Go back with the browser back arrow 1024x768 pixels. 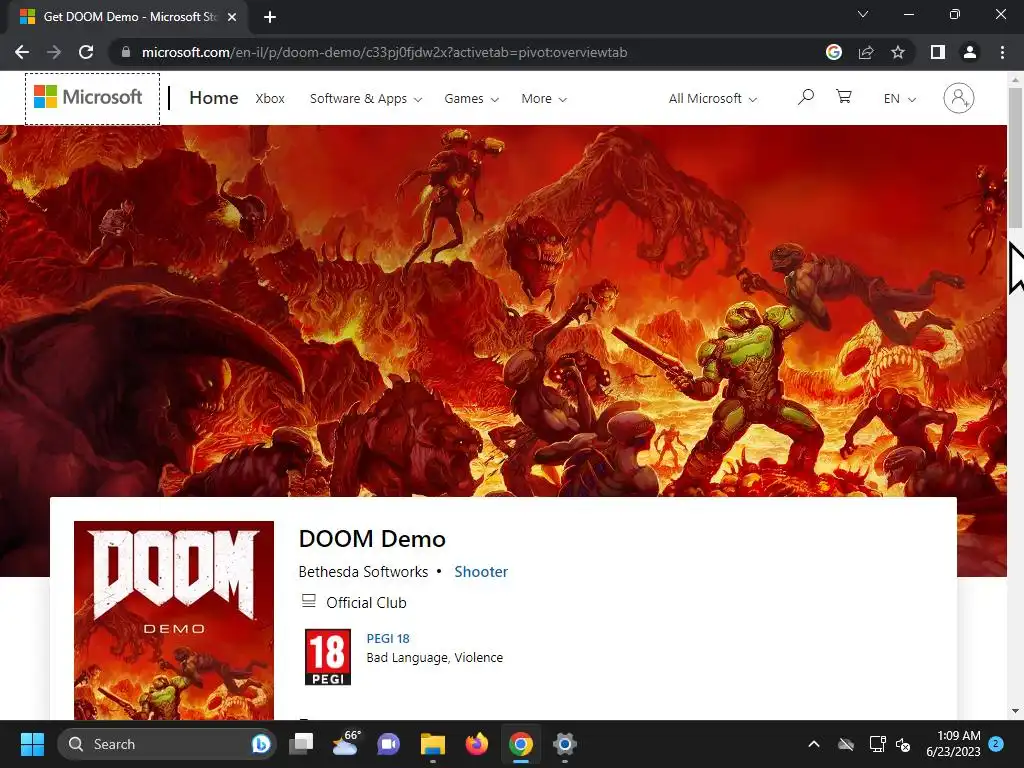tap(22, 52)
